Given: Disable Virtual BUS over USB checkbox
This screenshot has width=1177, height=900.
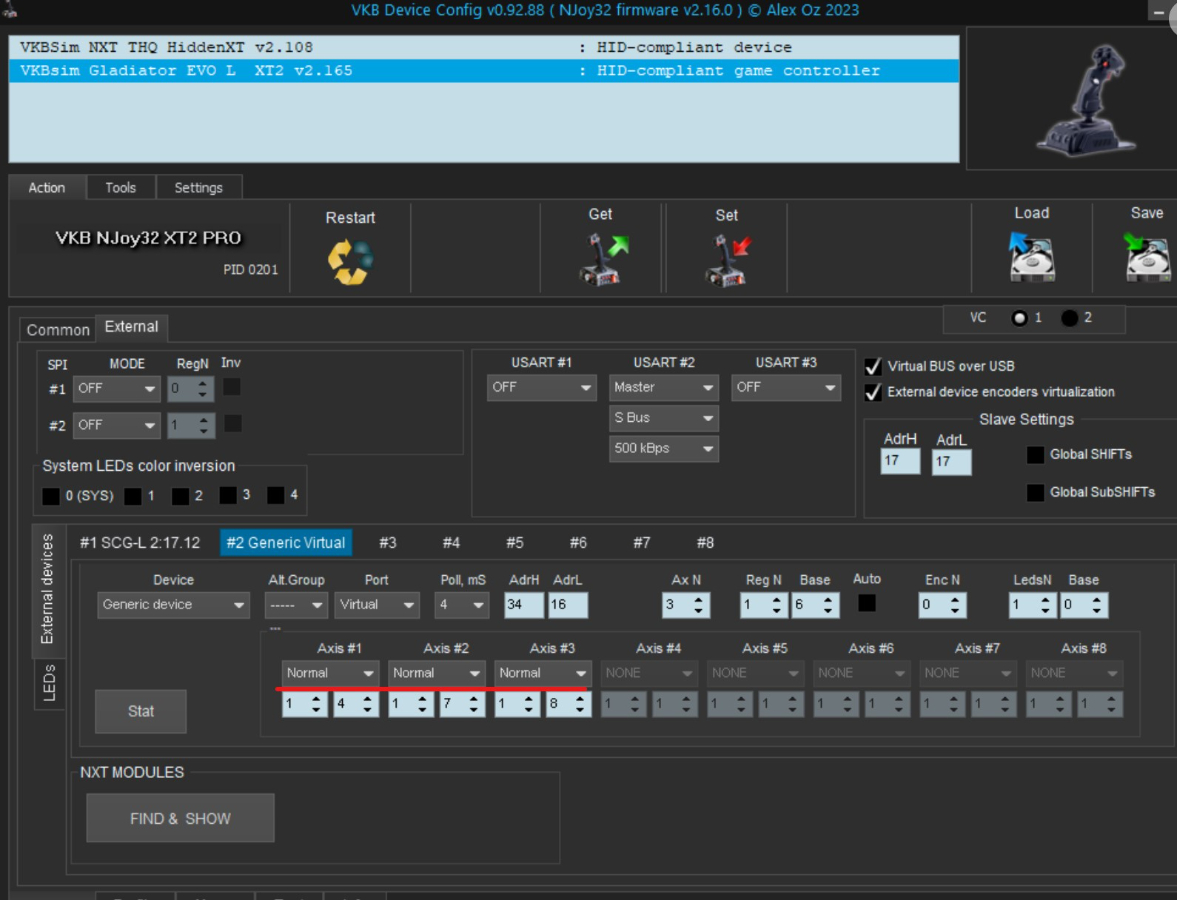Looking at the screenshot, I should point(873,366).
